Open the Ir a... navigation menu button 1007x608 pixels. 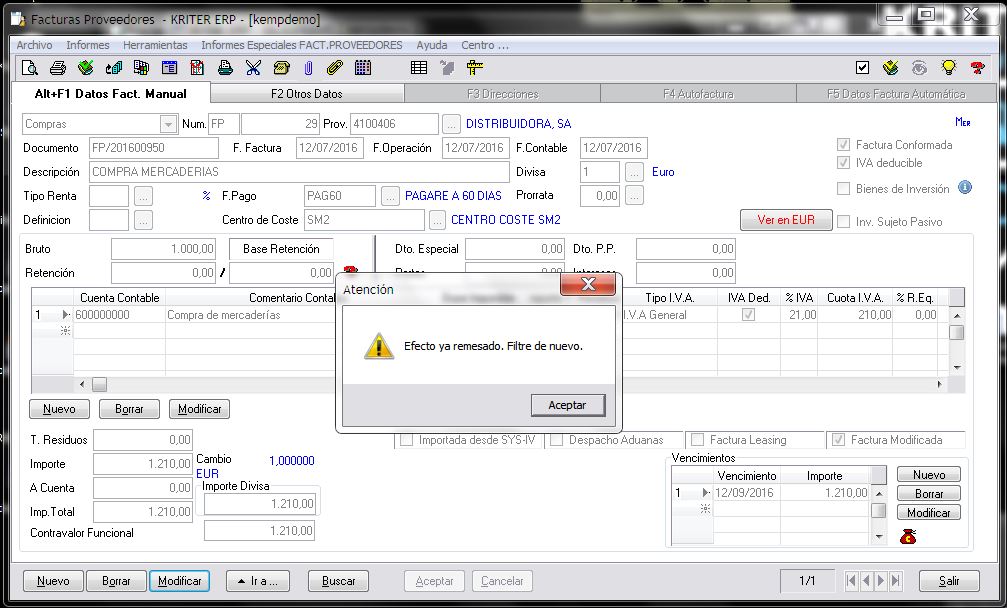(x=258, y=581)
